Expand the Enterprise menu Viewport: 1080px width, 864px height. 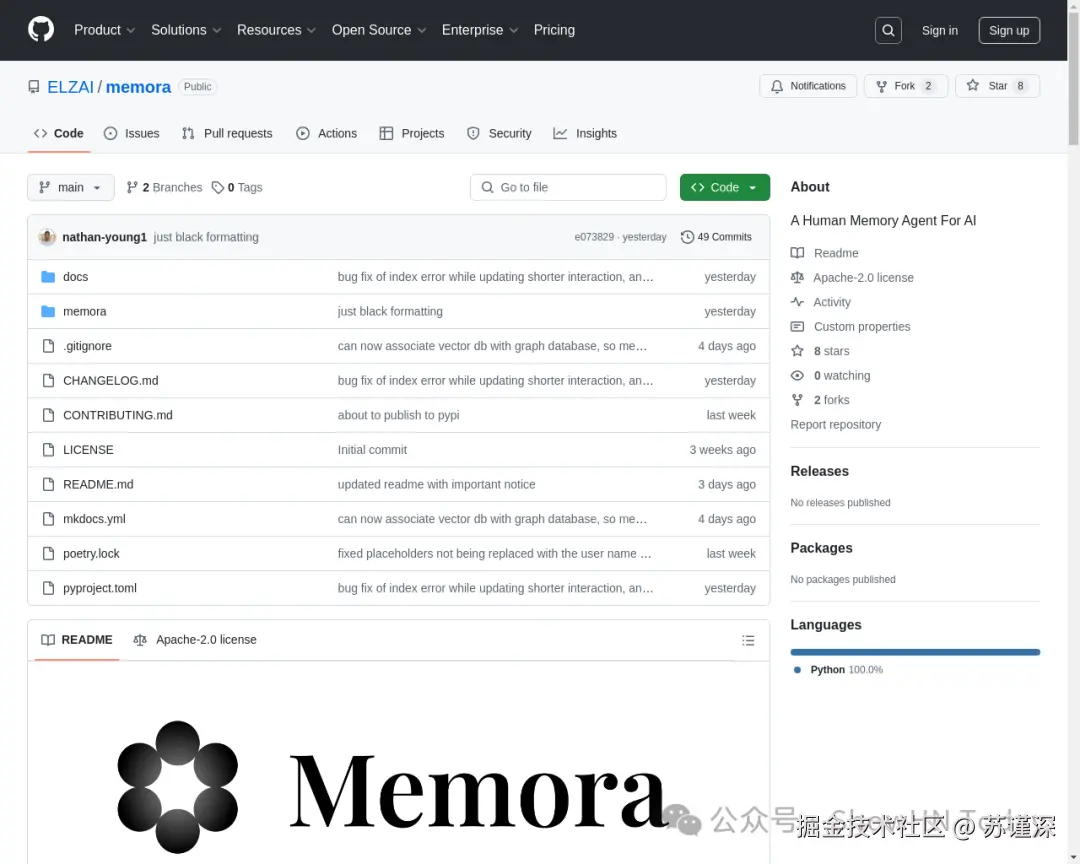coord(479,30)
